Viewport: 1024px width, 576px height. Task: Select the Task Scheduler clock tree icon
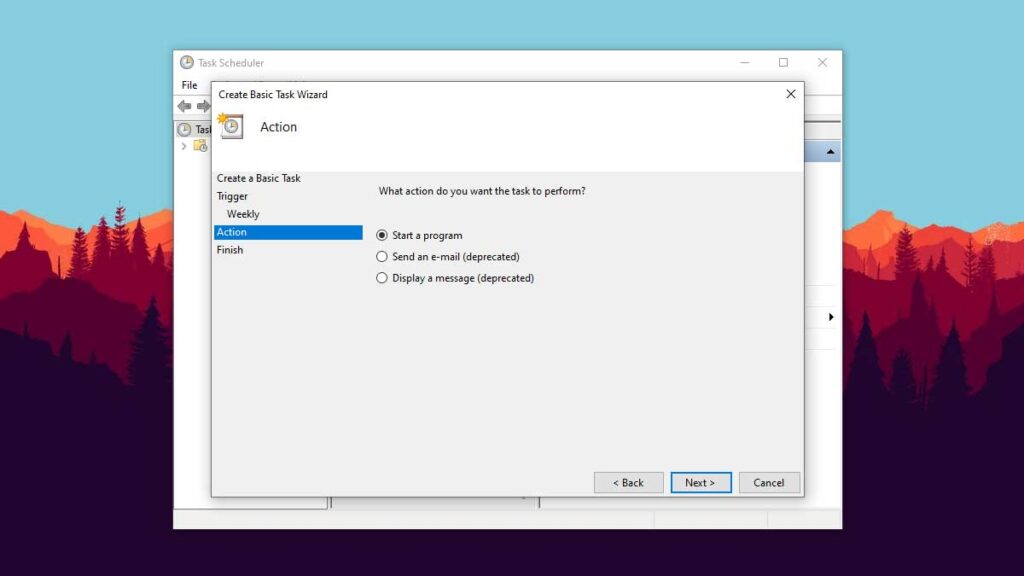(x=185, y=129)
